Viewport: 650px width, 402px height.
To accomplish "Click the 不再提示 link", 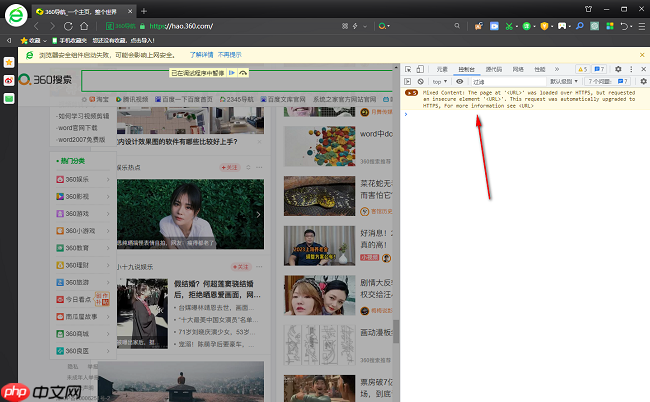I will (229, 54).
